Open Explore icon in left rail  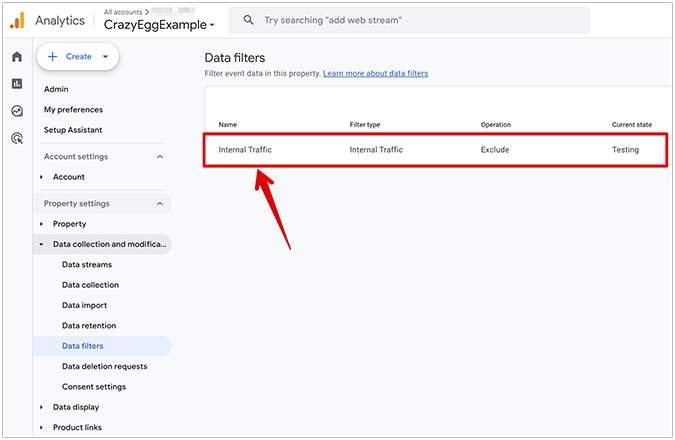[x=16, y=111]
